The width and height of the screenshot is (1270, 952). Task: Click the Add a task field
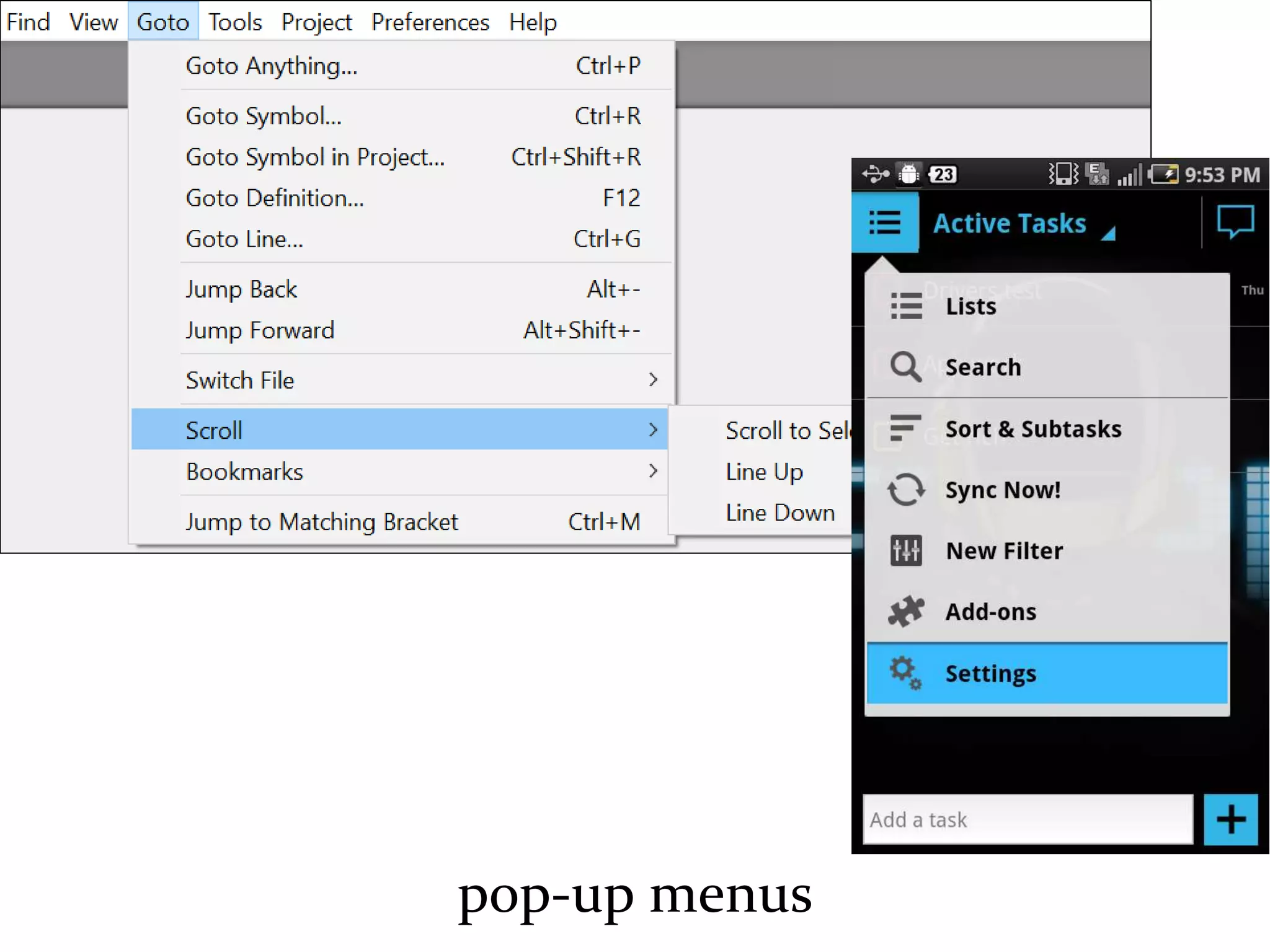pos(1028,819)
